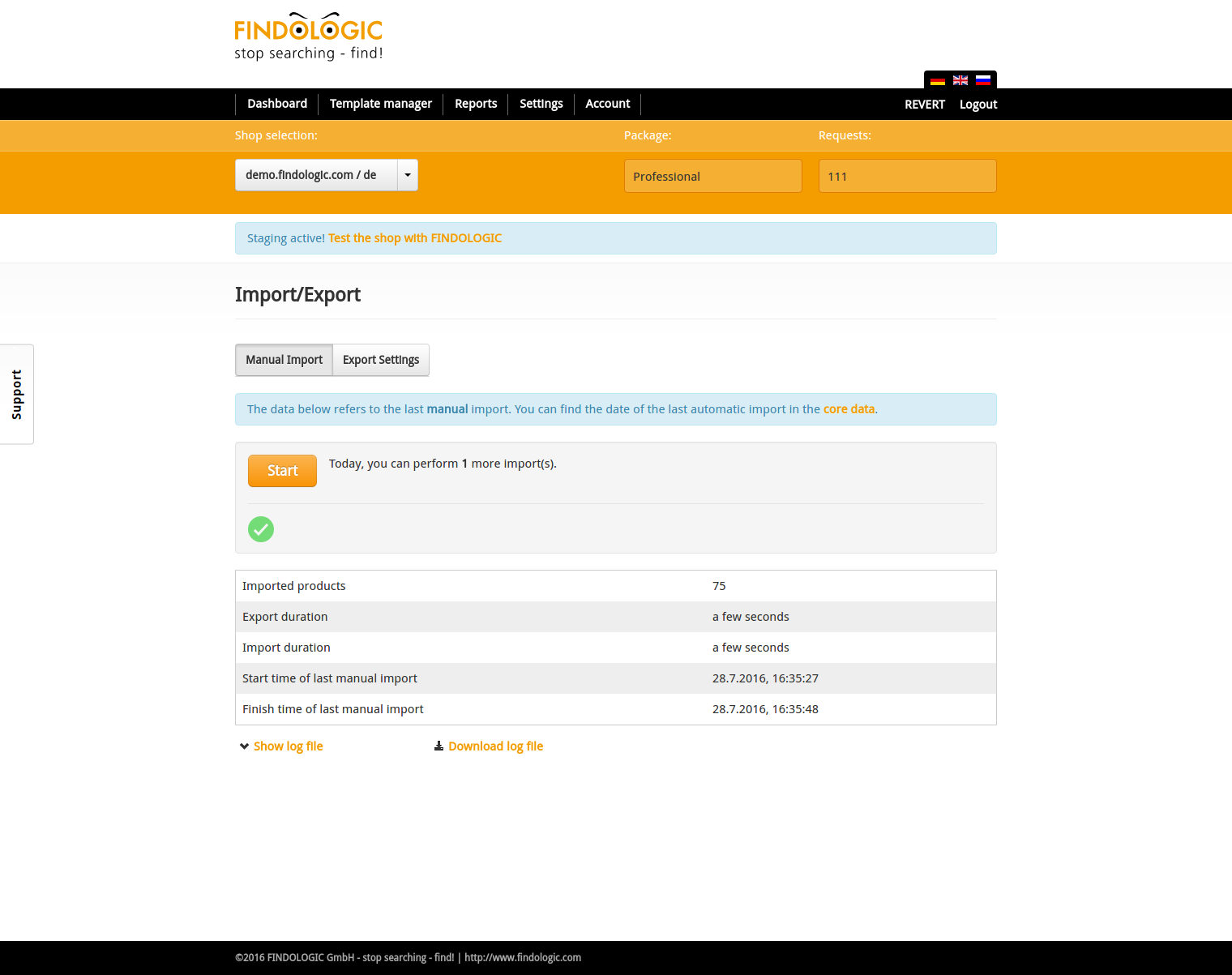Click the Staging active! notice text
Viewport: 1232px width, 975px height.
[285, 238]
